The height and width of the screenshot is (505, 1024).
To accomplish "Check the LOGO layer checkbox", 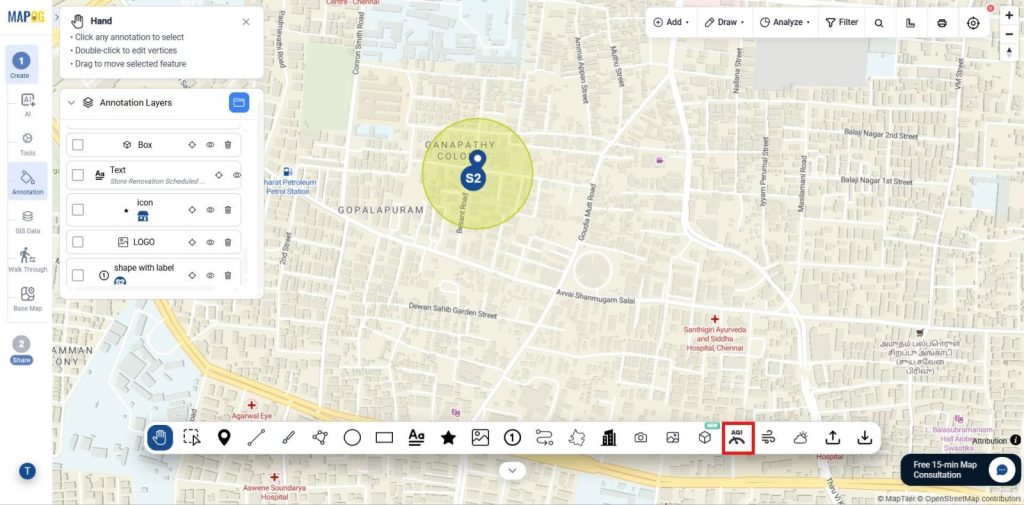I will (x=78, y=242).
